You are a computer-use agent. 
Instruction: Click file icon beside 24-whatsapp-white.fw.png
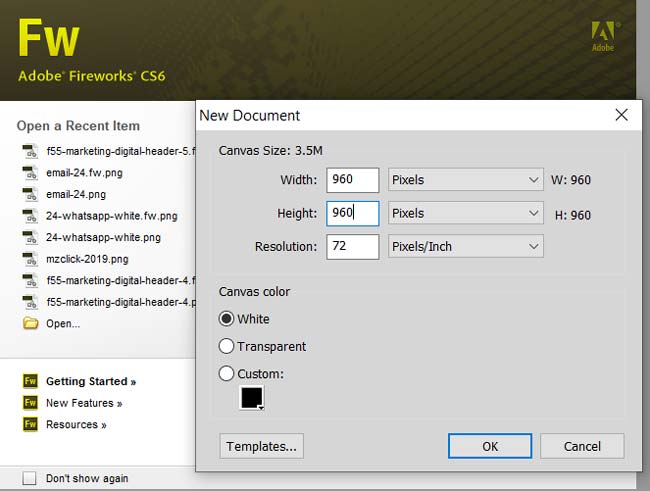(30, 216)
